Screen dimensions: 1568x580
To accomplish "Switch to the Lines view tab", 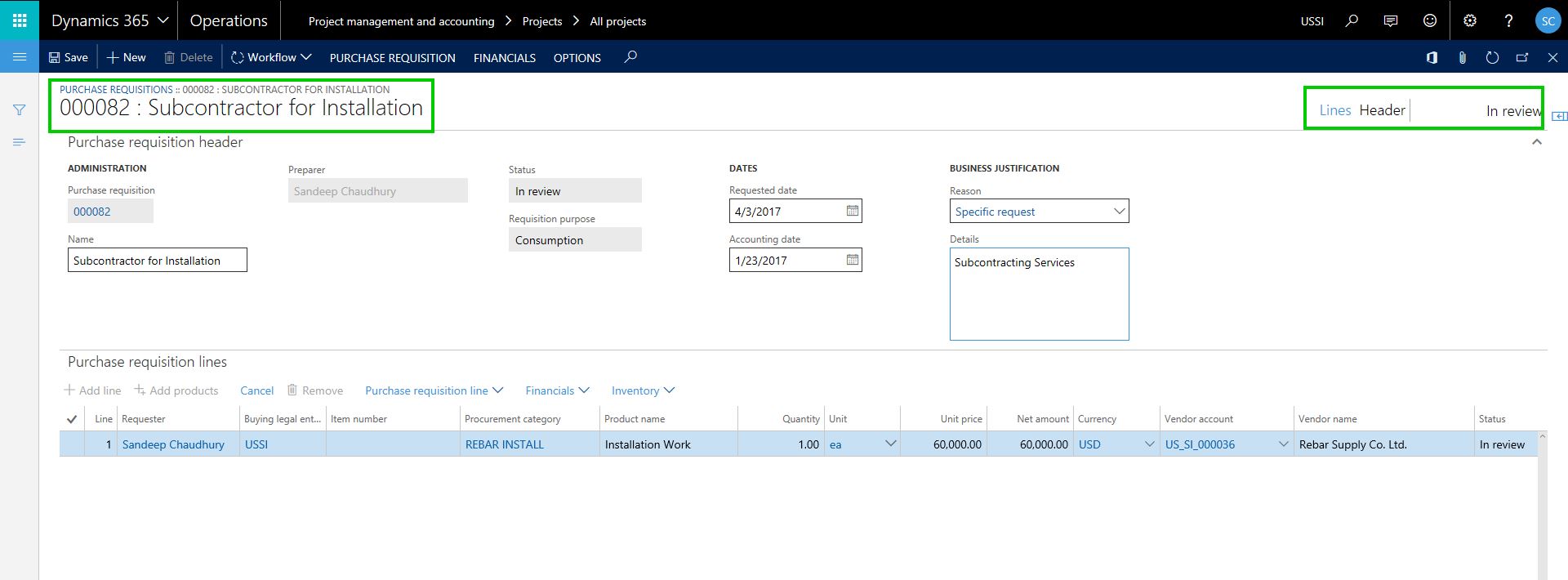I will coord(1334,110).
